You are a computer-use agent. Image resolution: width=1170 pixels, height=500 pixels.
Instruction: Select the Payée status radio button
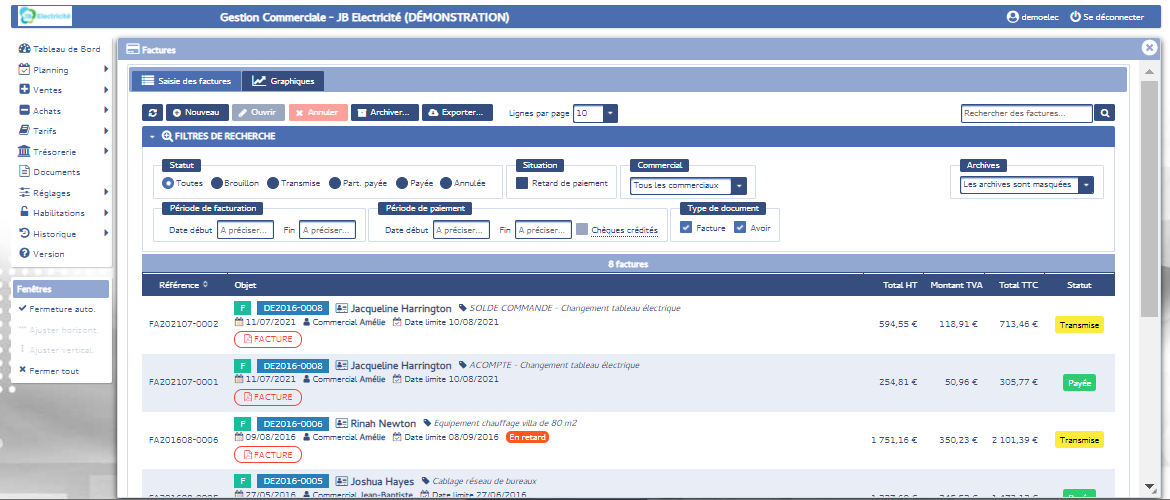click(x=402, y=183)
